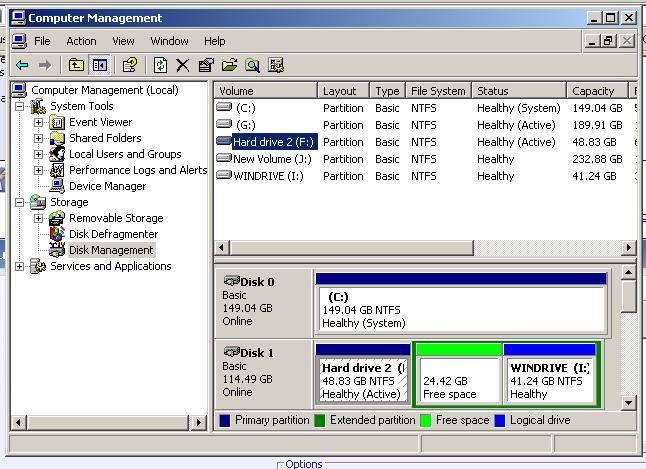Click the Back arrow toolbar icon
646x469 pixels.
click(x=22, y=65)
